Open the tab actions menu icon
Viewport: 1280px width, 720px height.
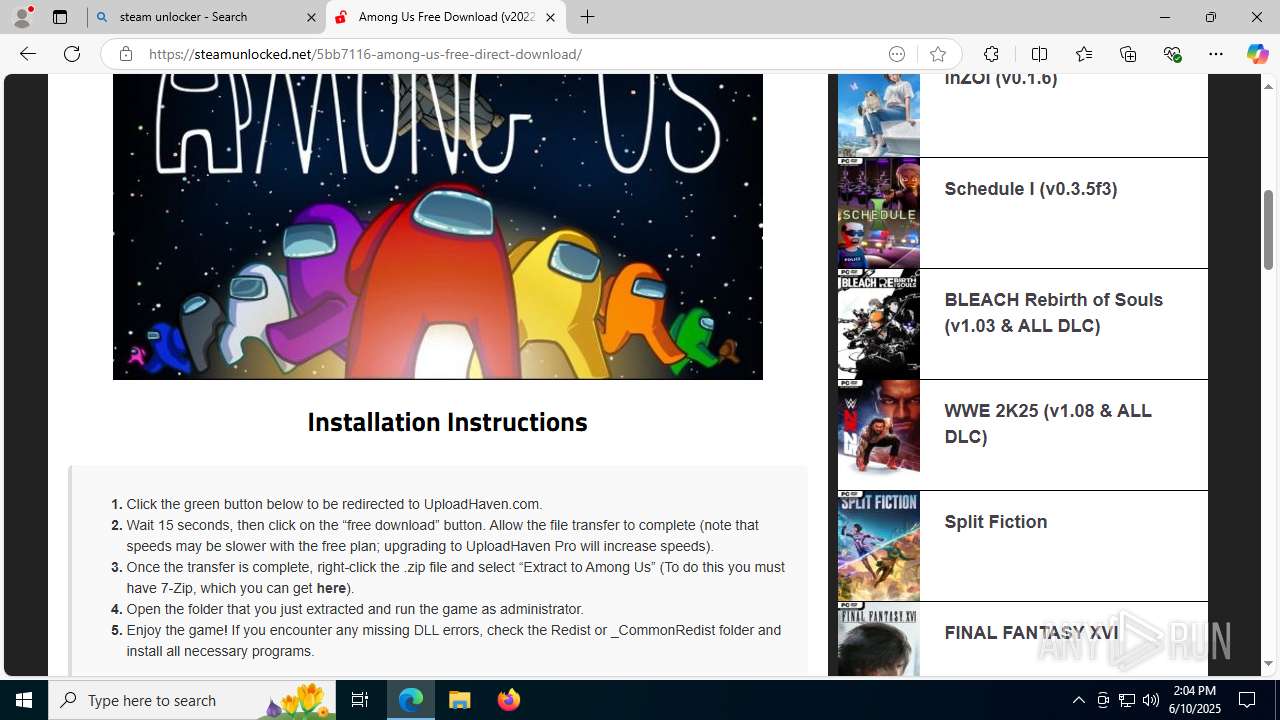(60, 17)
